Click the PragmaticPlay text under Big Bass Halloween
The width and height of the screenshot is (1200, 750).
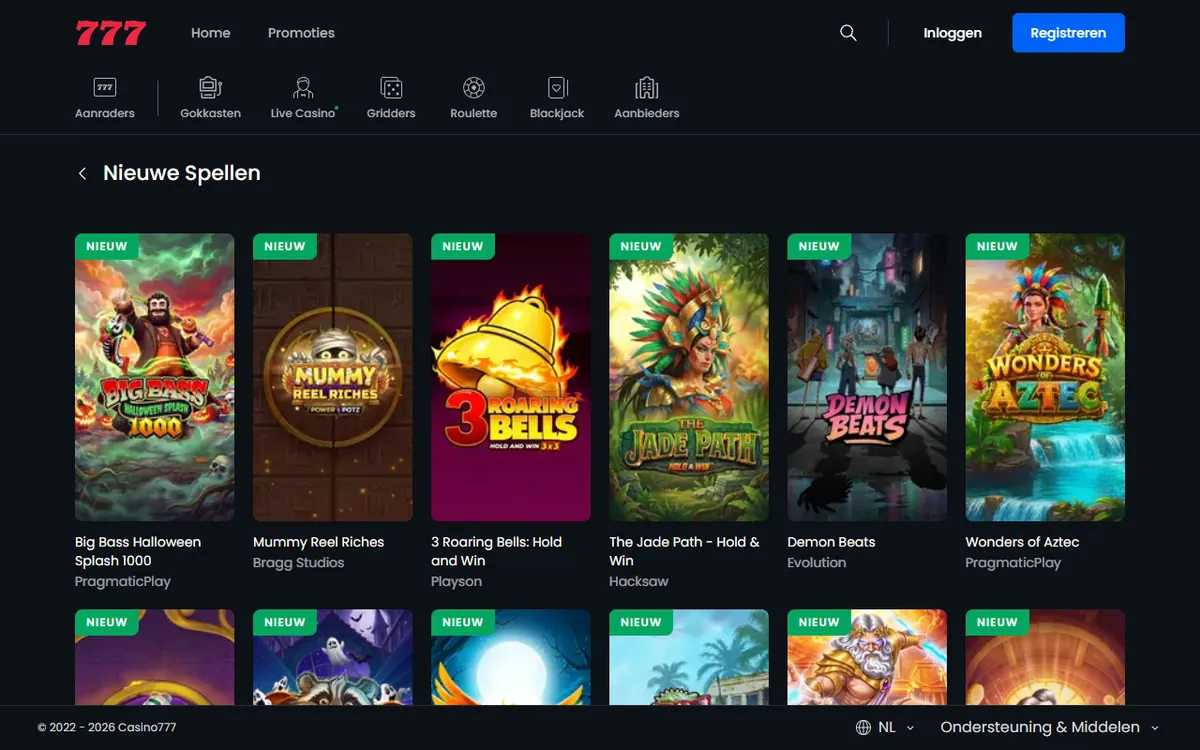(x=123, y=582)
